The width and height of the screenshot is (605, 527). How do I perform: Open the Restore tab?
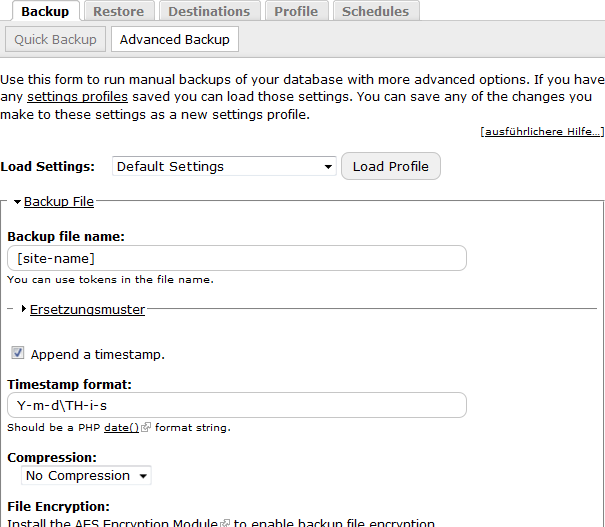coord(119,11)
